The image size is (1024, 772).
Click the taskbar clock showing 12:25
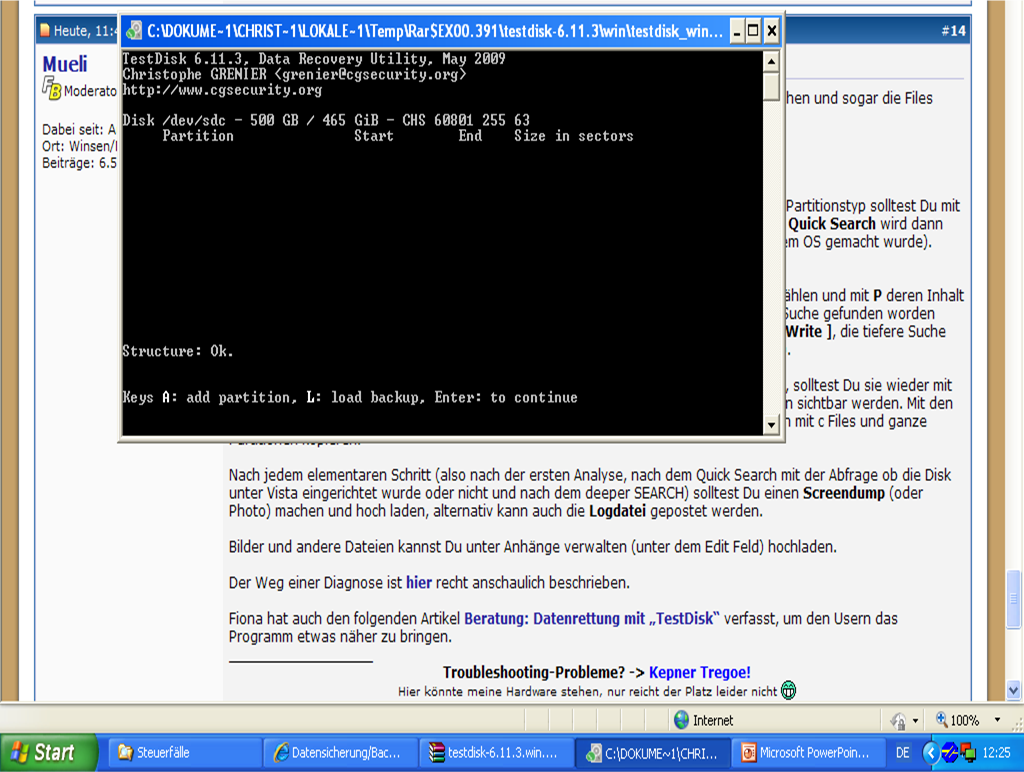tap(996, 753)
